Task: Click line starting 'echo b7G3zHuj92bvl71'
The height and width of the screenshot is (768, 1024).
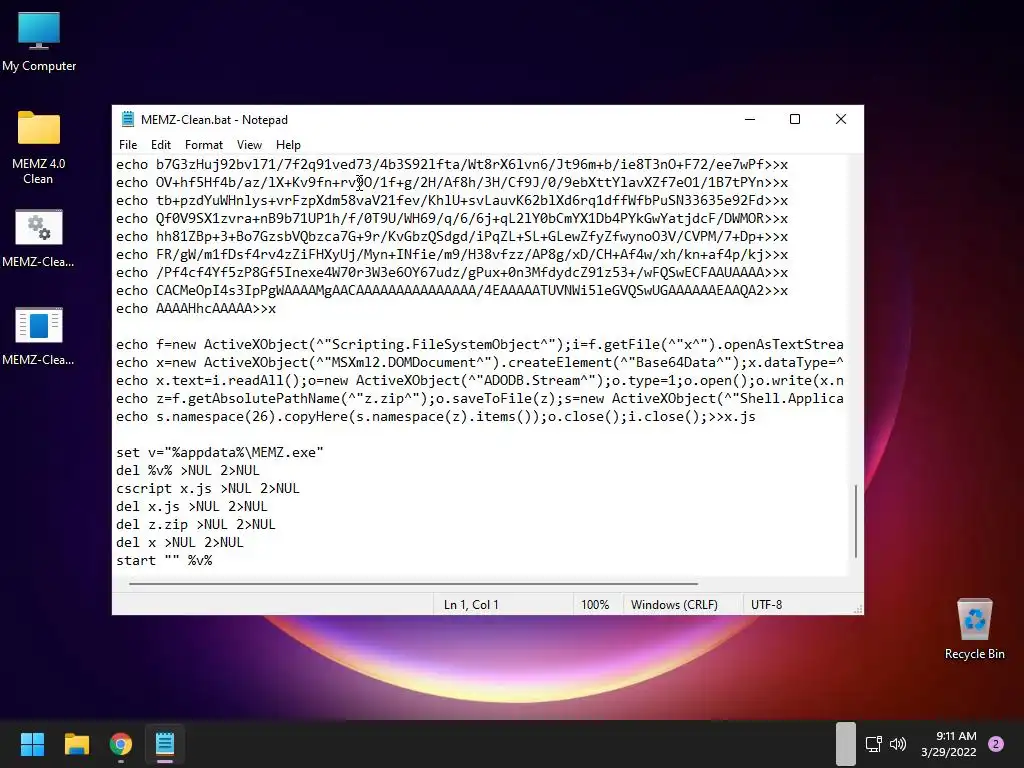Action: coord(452,165)
